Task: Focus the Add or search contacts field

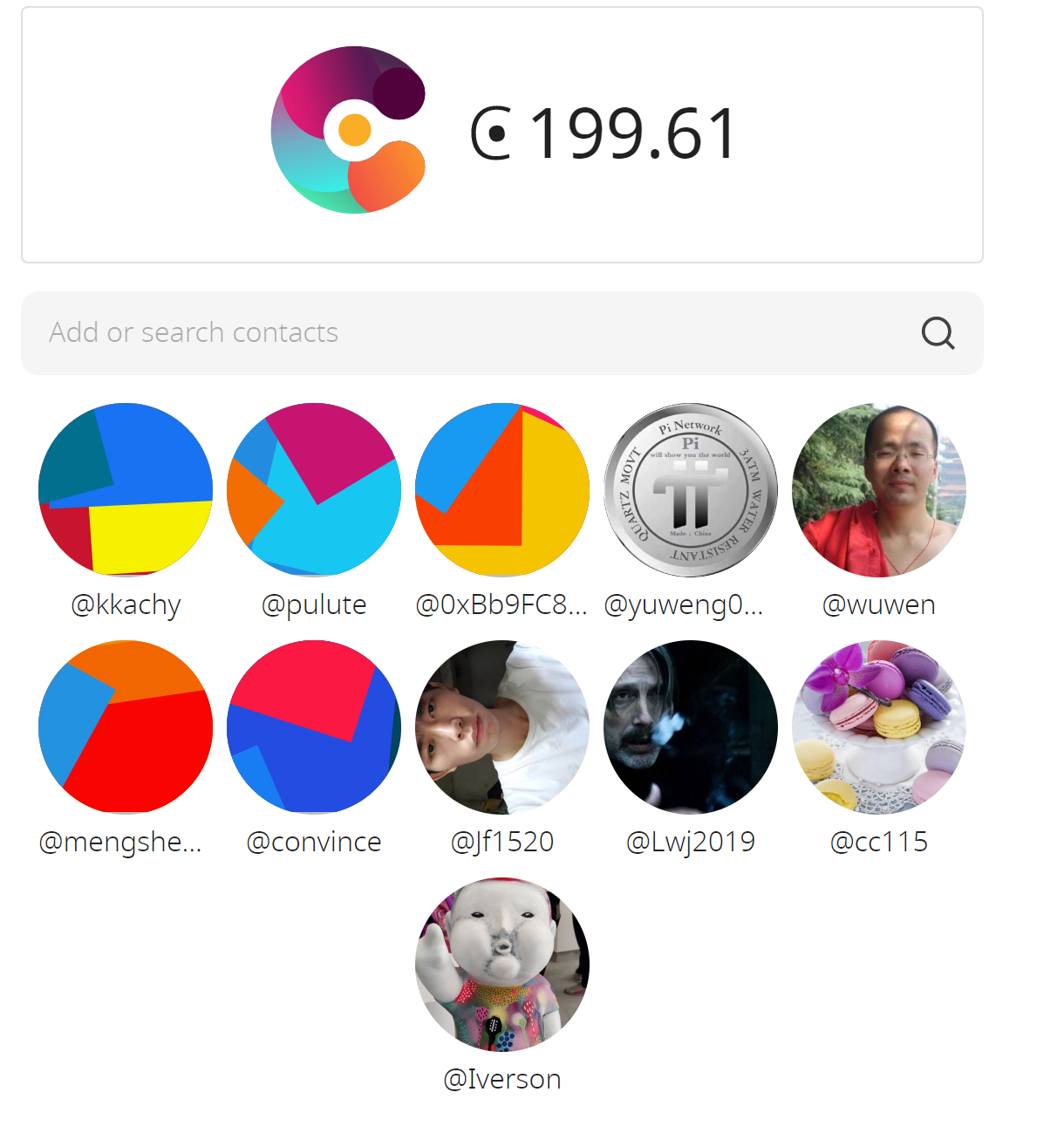Action: click(x=502, y=333)
